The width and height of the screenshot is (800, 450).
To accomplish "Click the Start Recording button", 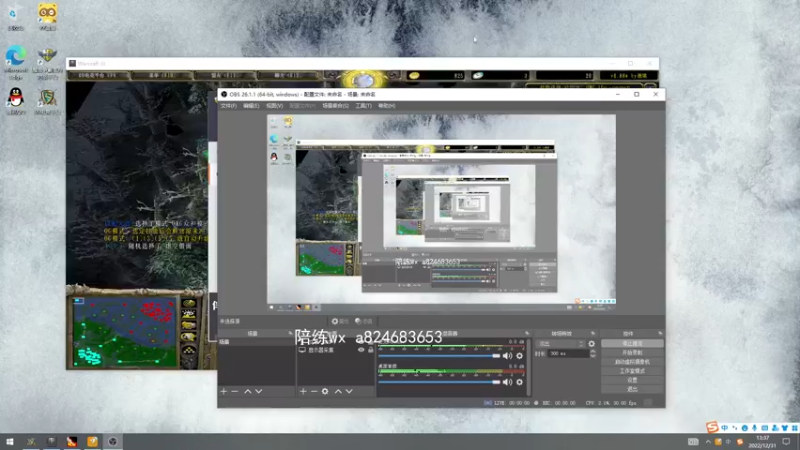I will pos(632,353).
